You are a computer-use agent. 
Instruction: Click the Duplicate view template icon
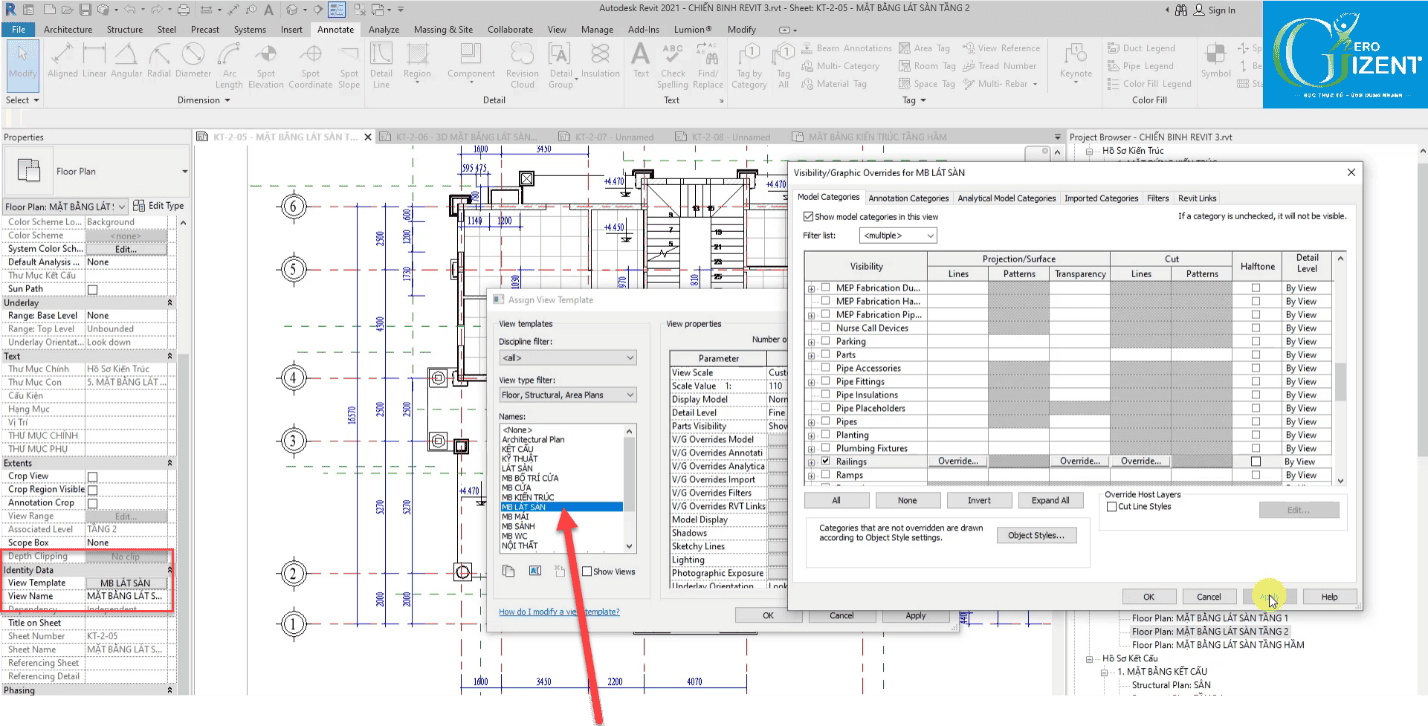[509, 571]
